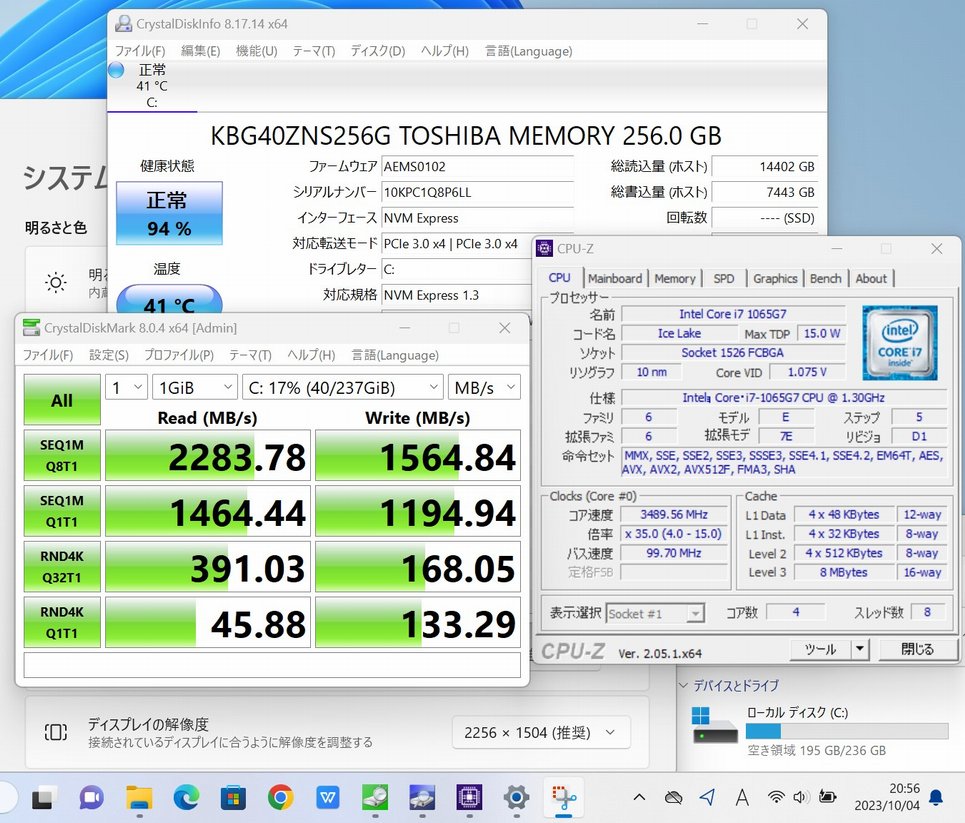
Task: Launch Microsoft Edge from the taskbar
Action: point(186,798)
